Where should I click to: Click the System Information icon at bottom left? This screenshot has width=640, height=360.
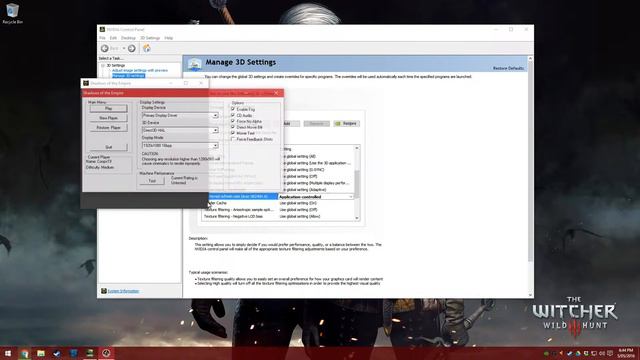tap(104, 291)
